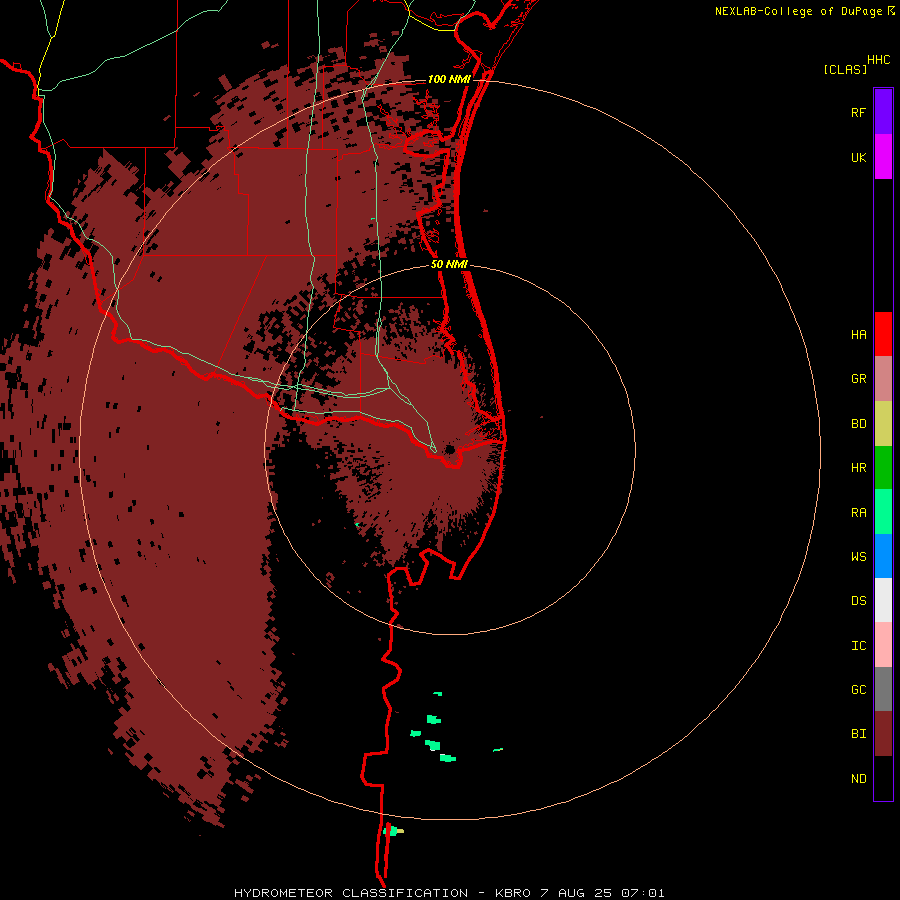Pick the HR green legend swatch

883,468
